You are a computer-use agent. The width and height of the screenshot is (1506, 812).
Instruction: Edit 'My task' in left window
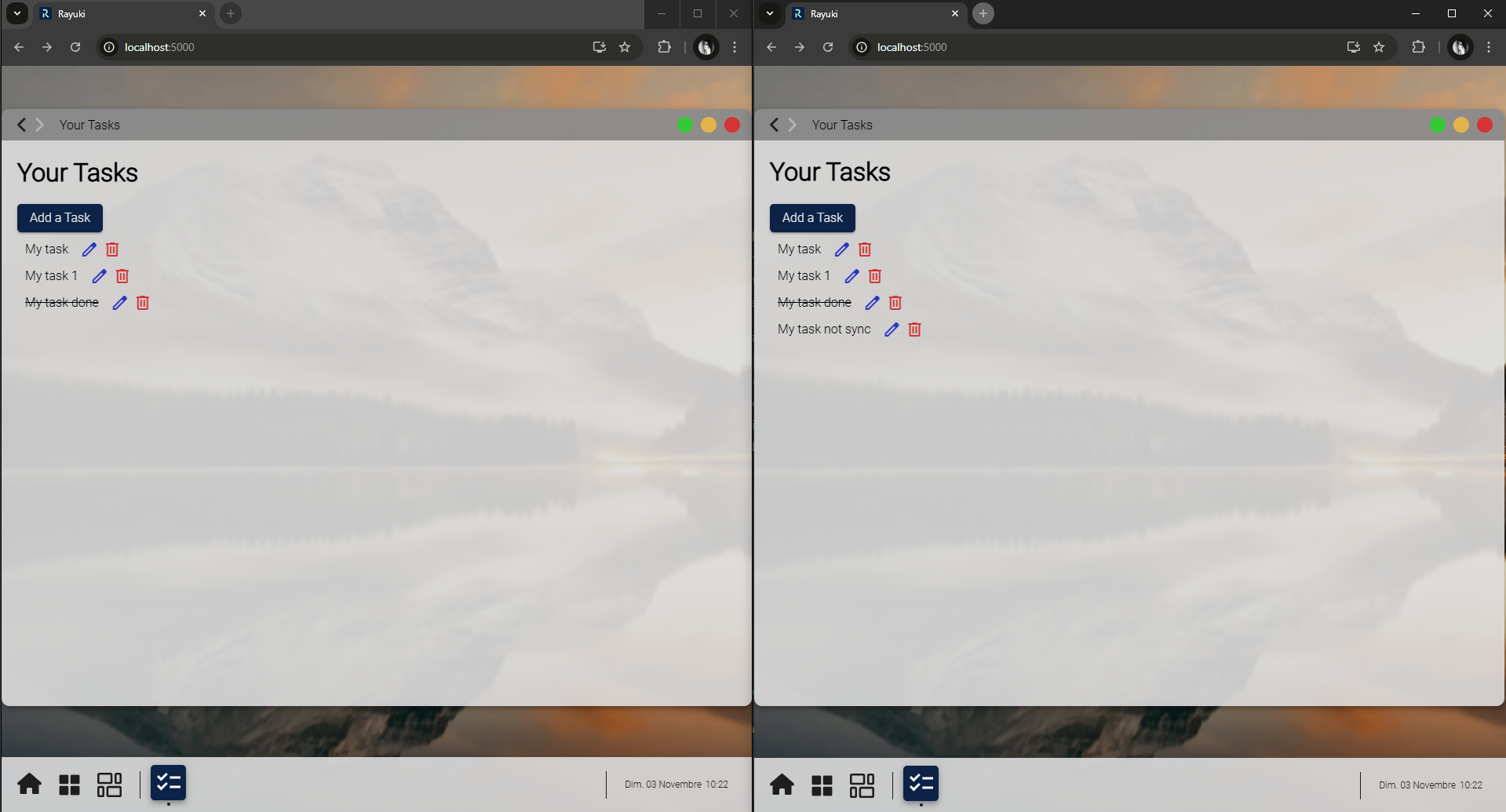[89, 249]
